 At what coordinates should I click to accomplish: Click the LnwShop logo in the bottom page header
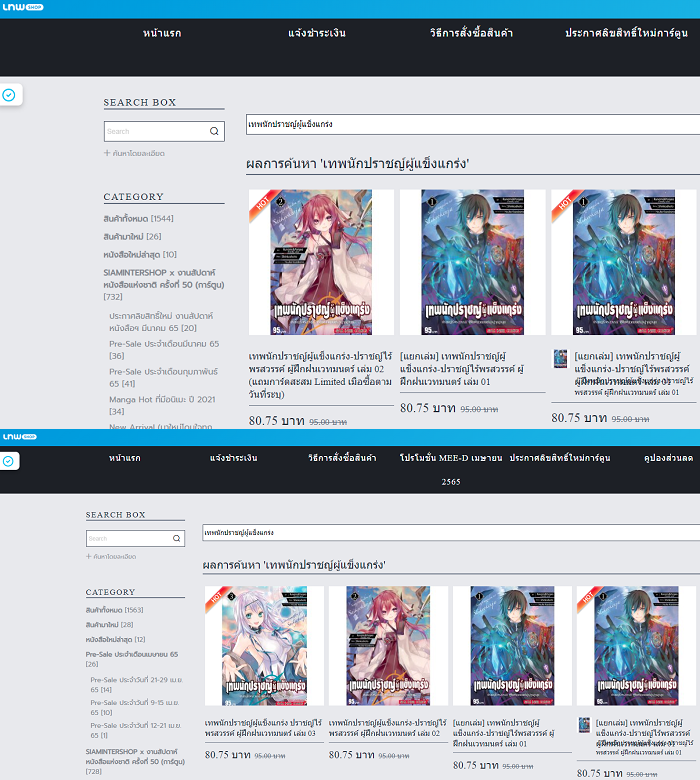[x=20, y=437]
